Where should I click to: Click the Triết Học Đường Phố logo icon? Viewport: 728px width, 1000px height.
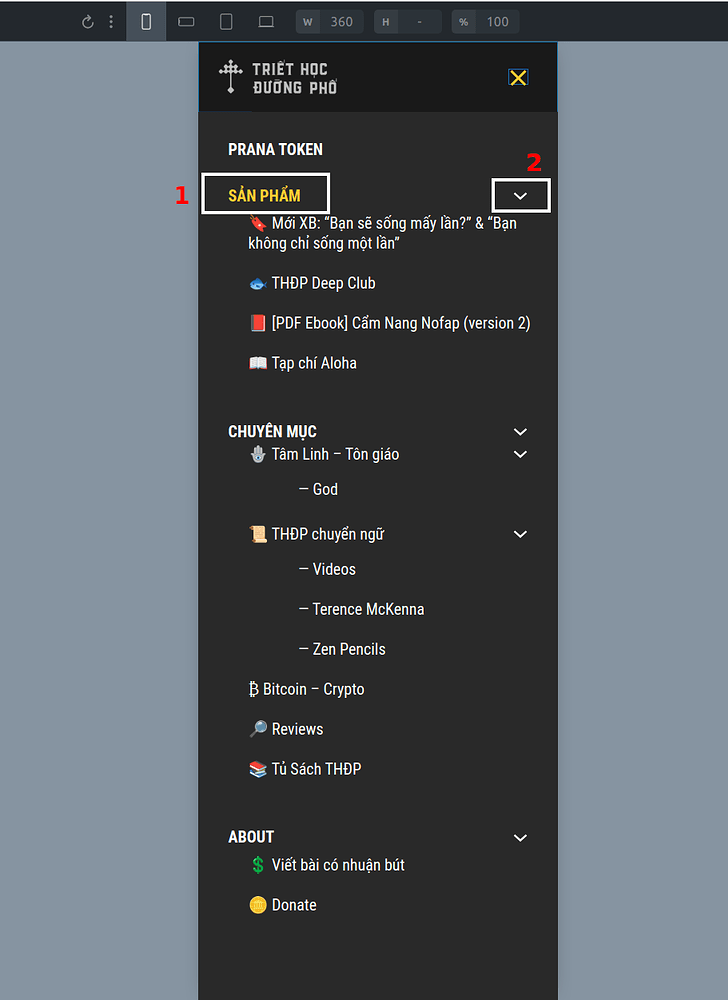coord(230,76)
